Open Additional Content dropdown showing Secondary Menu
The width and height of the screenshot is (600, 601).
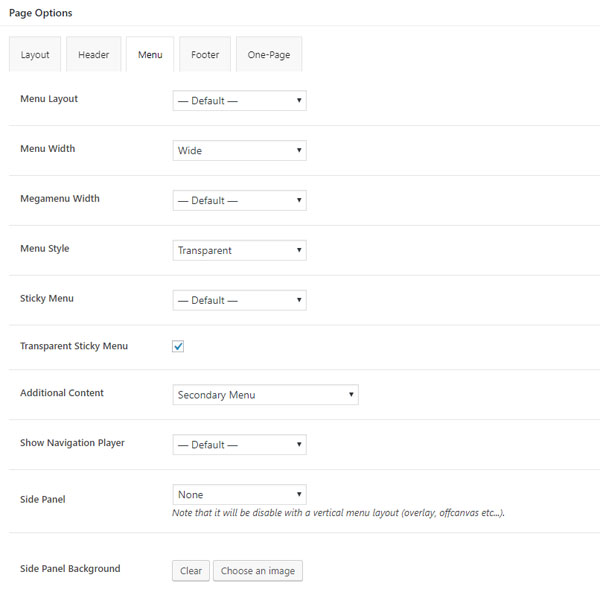pos(266,395)
